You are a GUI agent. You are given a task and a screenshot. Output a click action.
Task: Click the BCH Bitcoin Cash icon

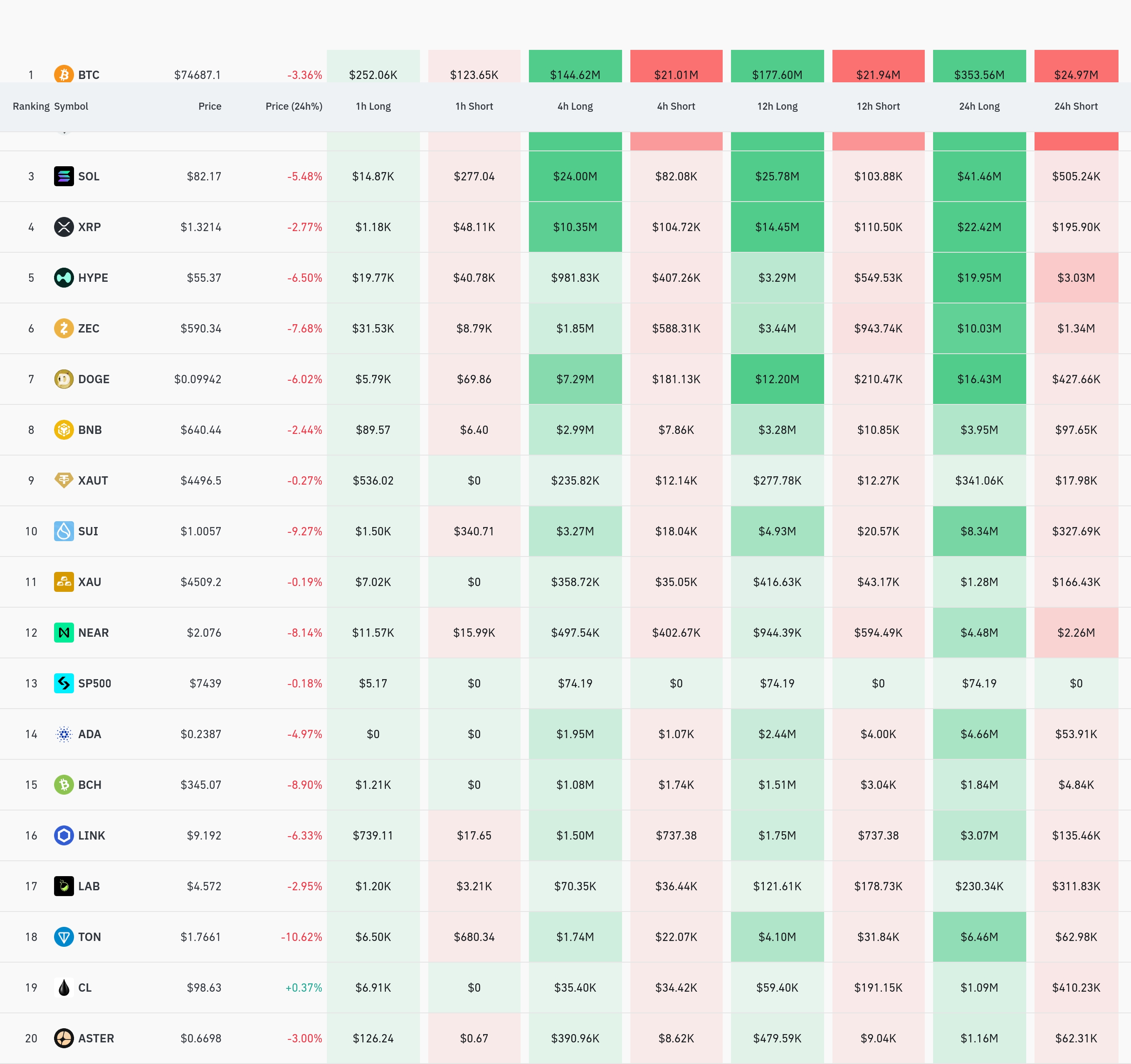pyautogui.click(x=64, y=785)
